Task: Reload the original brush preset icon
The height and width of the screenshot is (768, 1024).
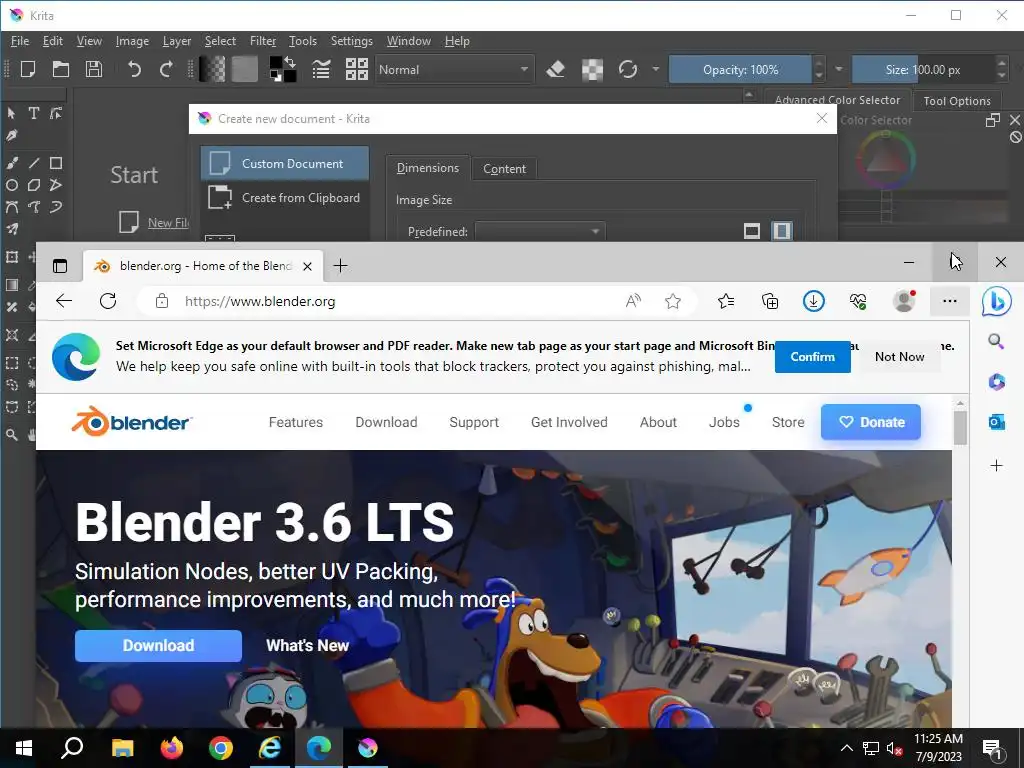Action: [x=628, y=69]
